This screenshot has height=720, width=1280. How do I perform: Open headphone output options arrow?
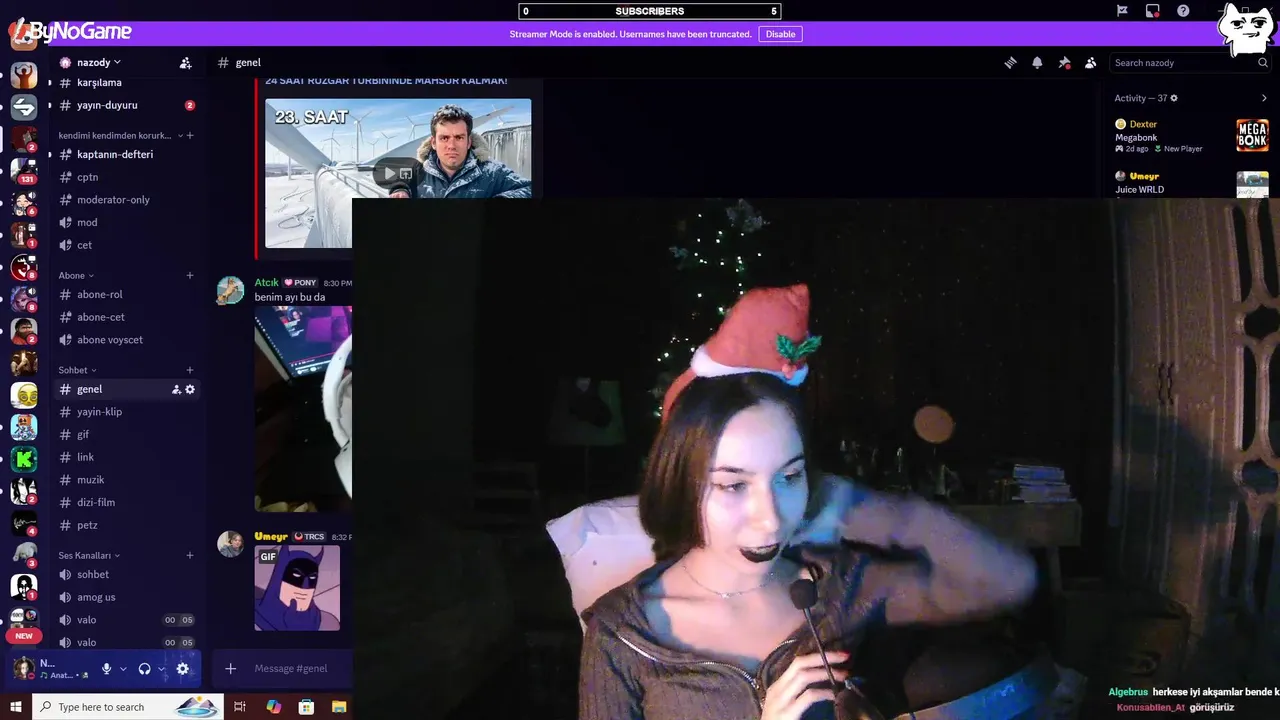(161, 669)
